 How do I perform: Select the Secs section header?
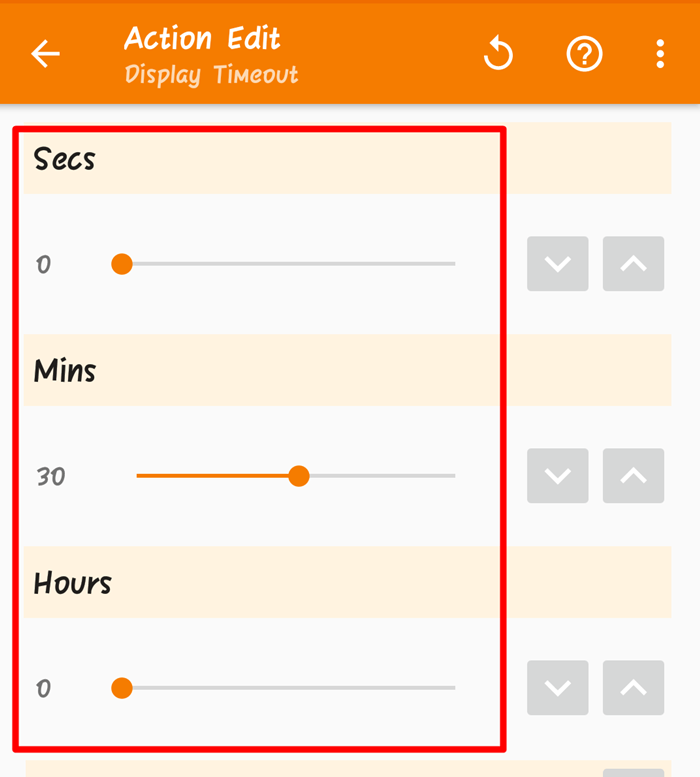click(x=65, y=159)
